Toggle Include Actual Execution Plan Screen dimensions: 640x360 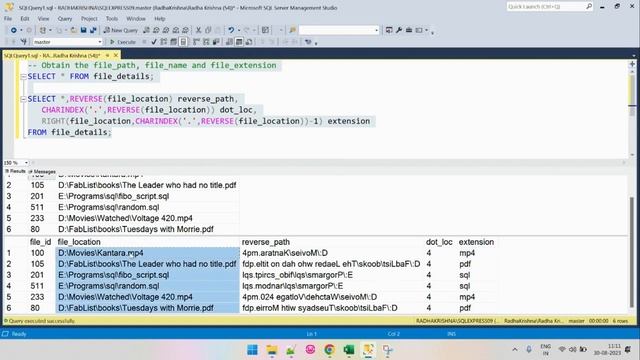tap(196, 42)
